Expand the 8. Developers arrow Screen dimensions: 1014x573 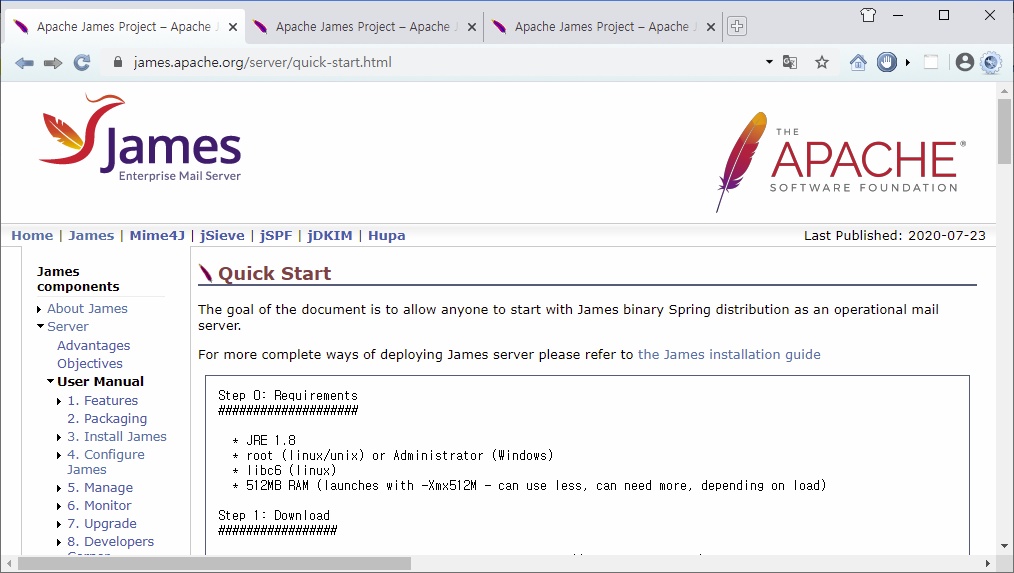coord(59,543)
